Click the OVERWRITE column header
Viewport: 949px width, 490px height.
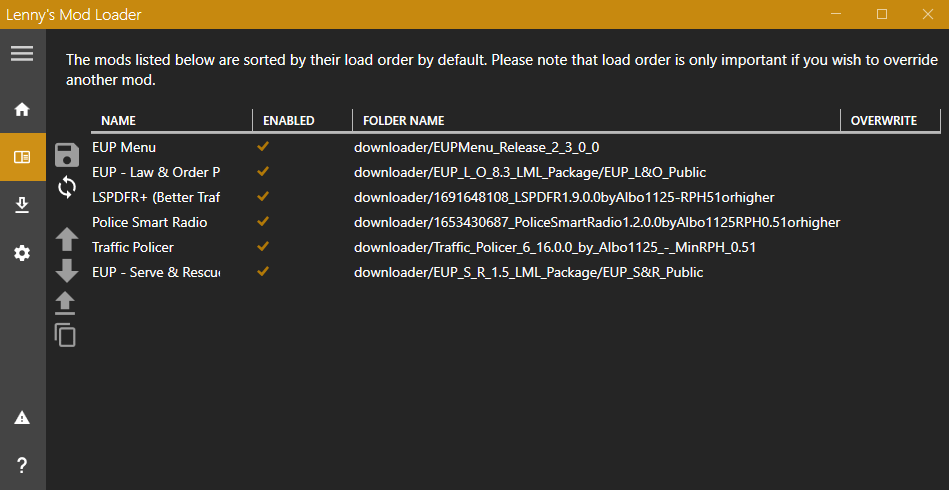coord(883,121)
